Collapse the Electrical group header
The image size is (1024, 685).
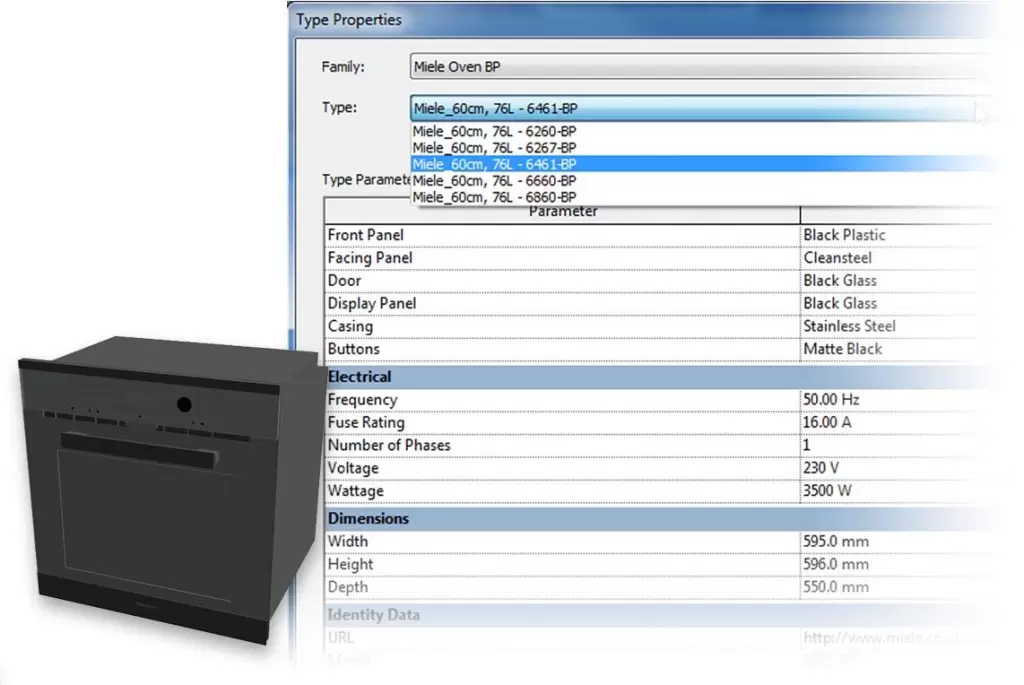360,377
